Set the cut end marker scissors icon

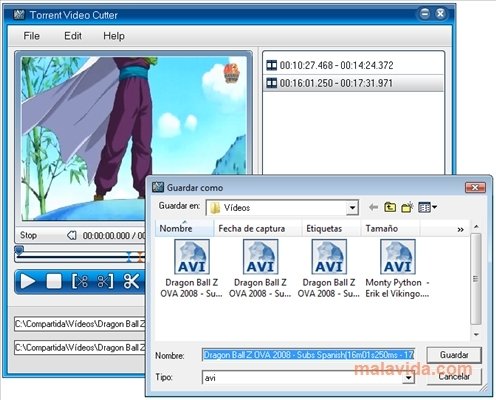point(105,282)
